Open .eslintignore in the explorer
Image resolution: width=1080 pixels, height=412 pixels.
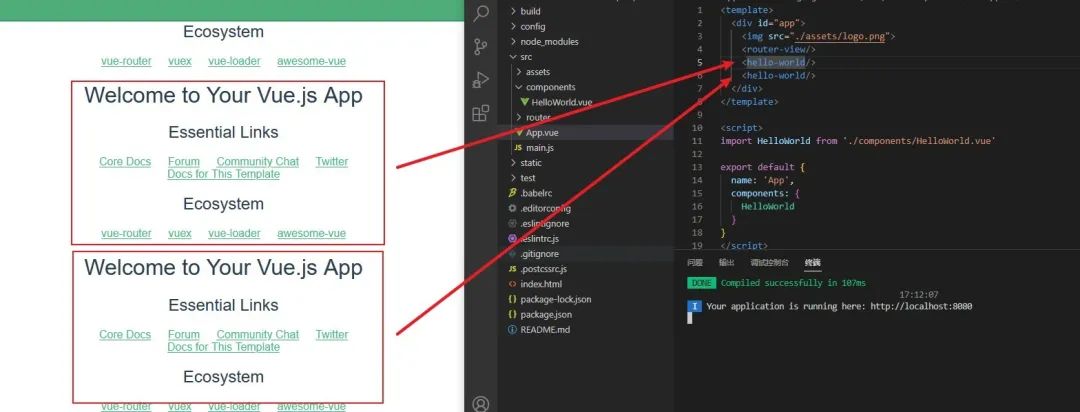pos(545,223)
